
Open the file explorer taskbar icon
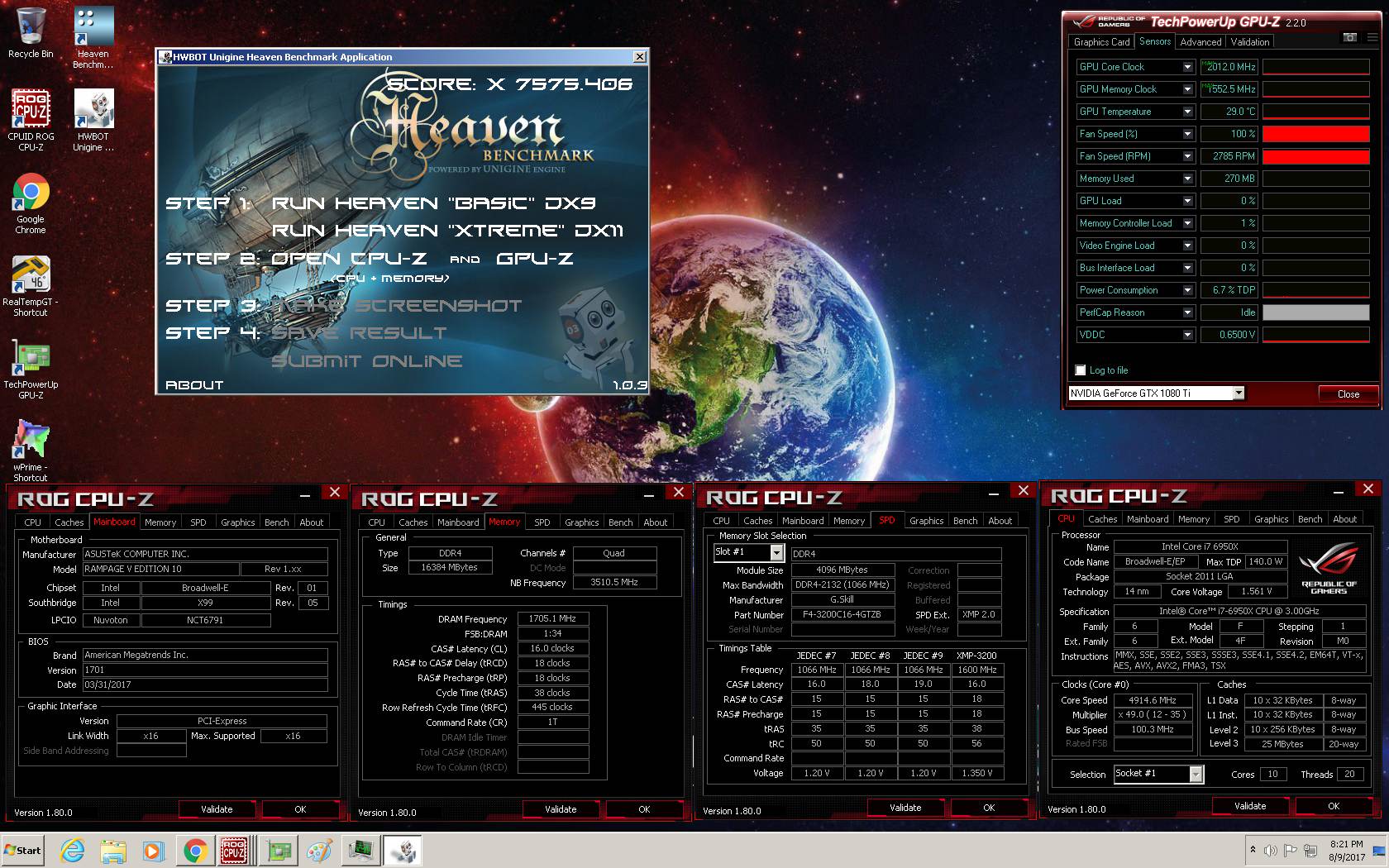pos(113,851)
